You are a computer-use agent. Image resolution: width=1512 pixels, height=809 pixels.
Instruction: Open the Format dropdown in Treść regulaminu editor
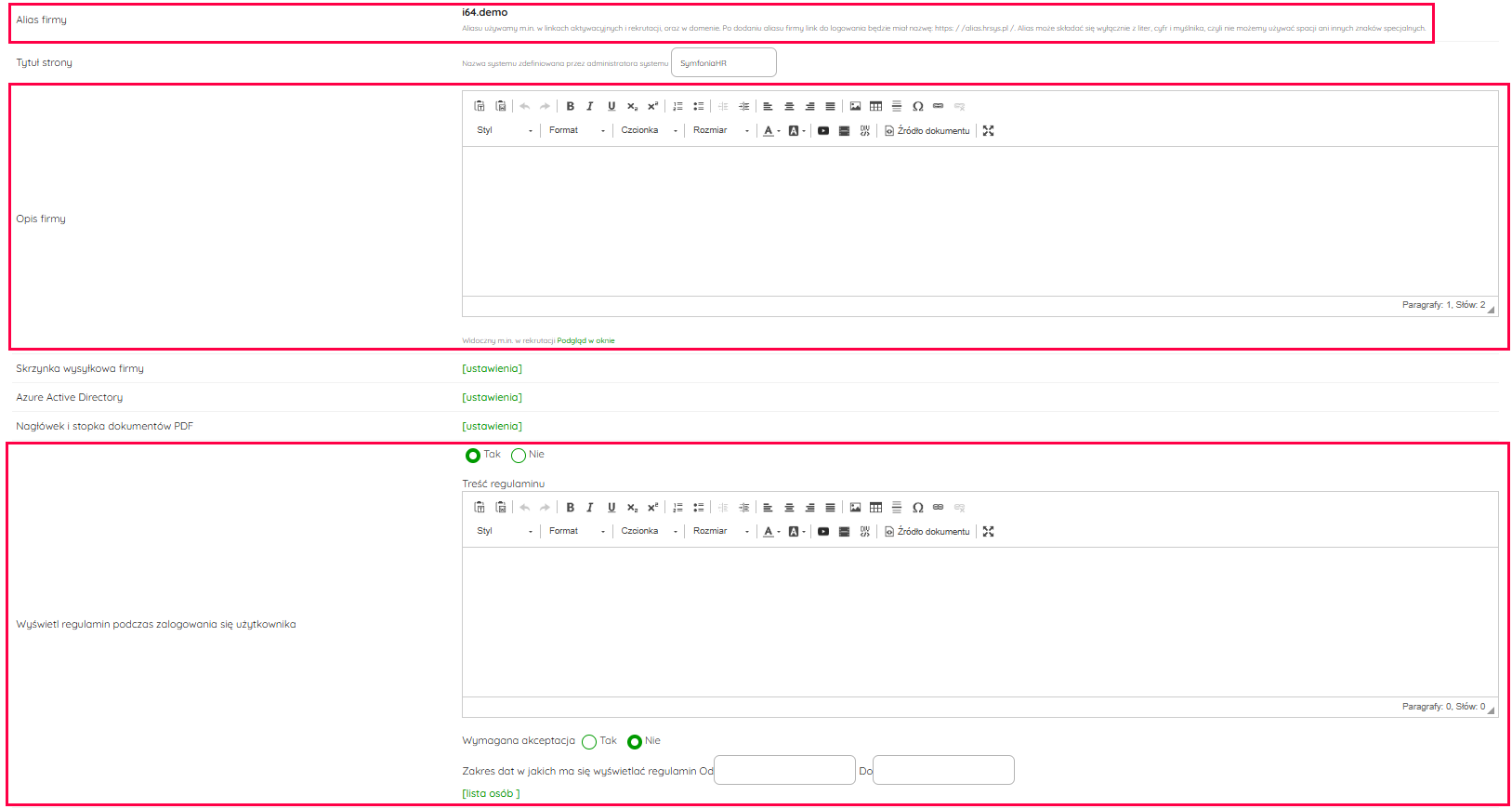(x=576, y=532)
